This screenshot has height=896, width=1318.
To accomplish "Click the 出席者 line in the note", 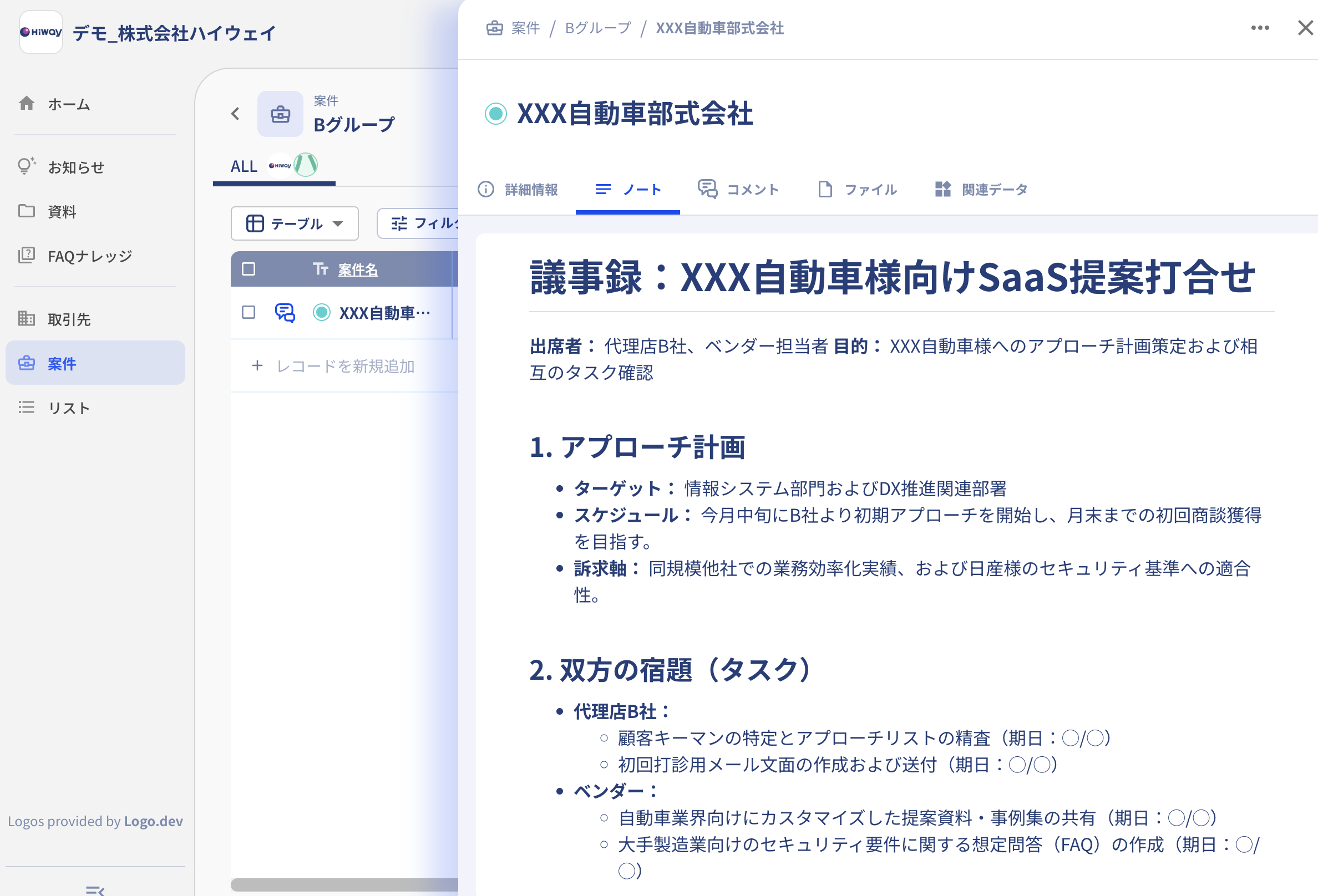I will click(894, 359).
